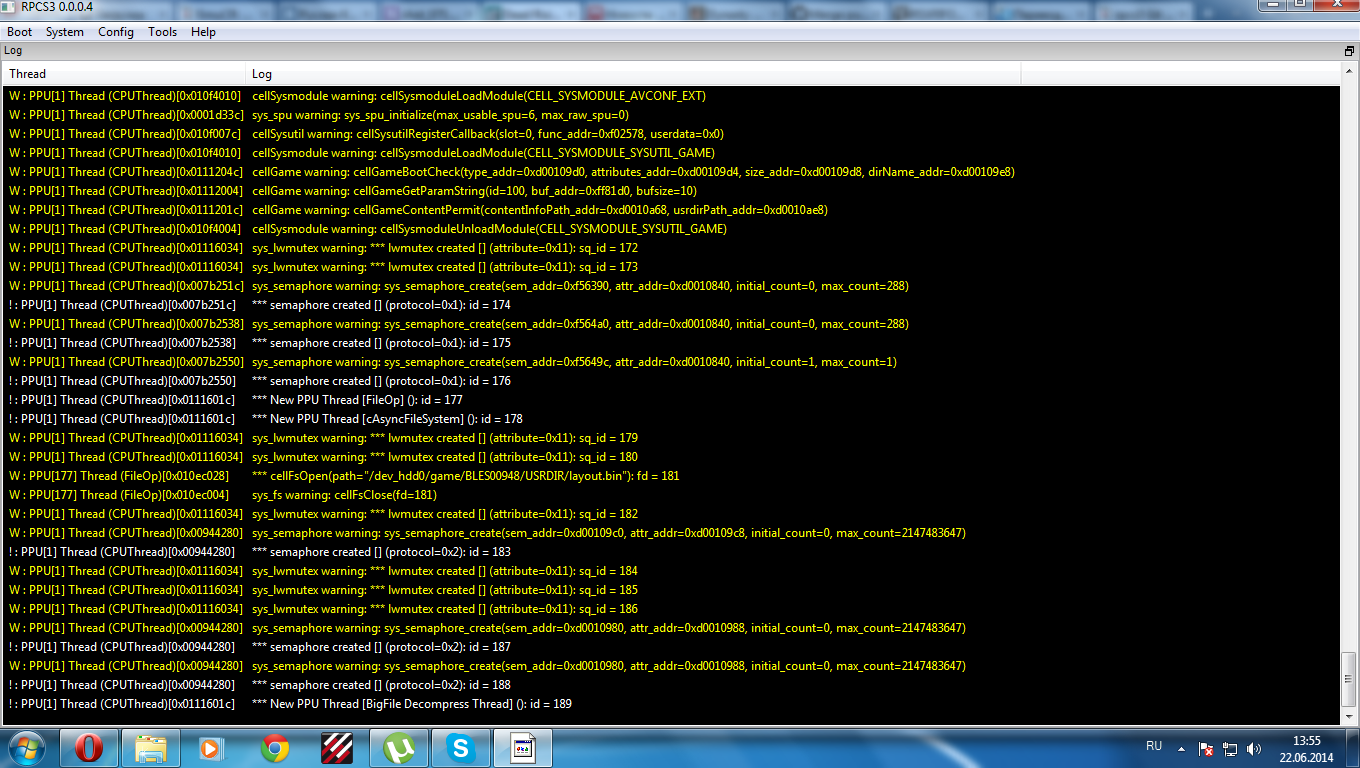Select lwmutex created row sq_id = 172
This screenshot has height=768, width=1360.
click(671, 248)
